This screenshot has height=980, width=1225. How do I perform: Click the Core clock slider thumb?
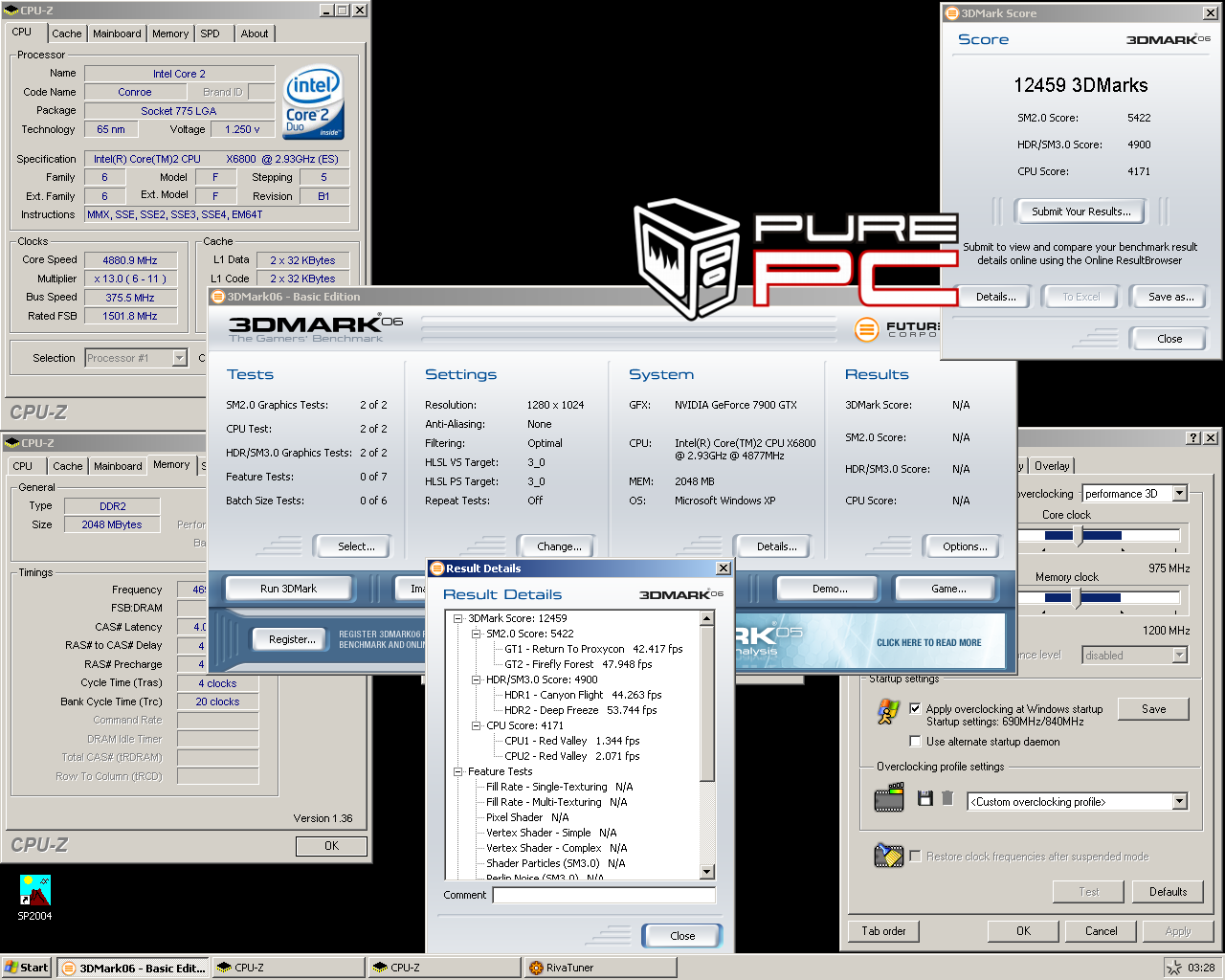(x=1079, y=537)
